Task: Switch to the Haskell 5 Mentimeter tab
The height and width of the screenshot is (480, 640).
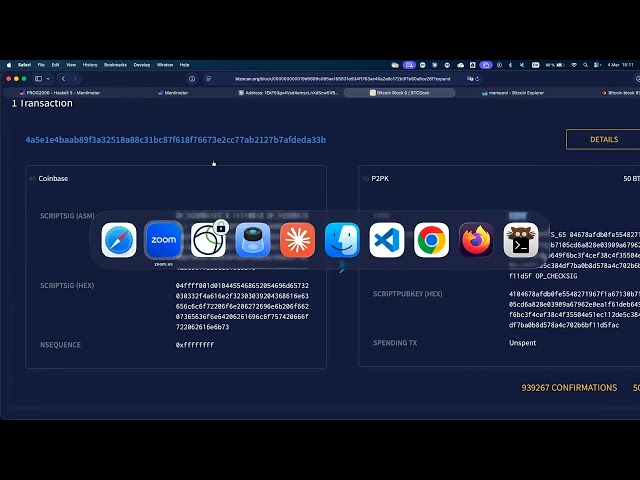Action: [x=60, y=93]
